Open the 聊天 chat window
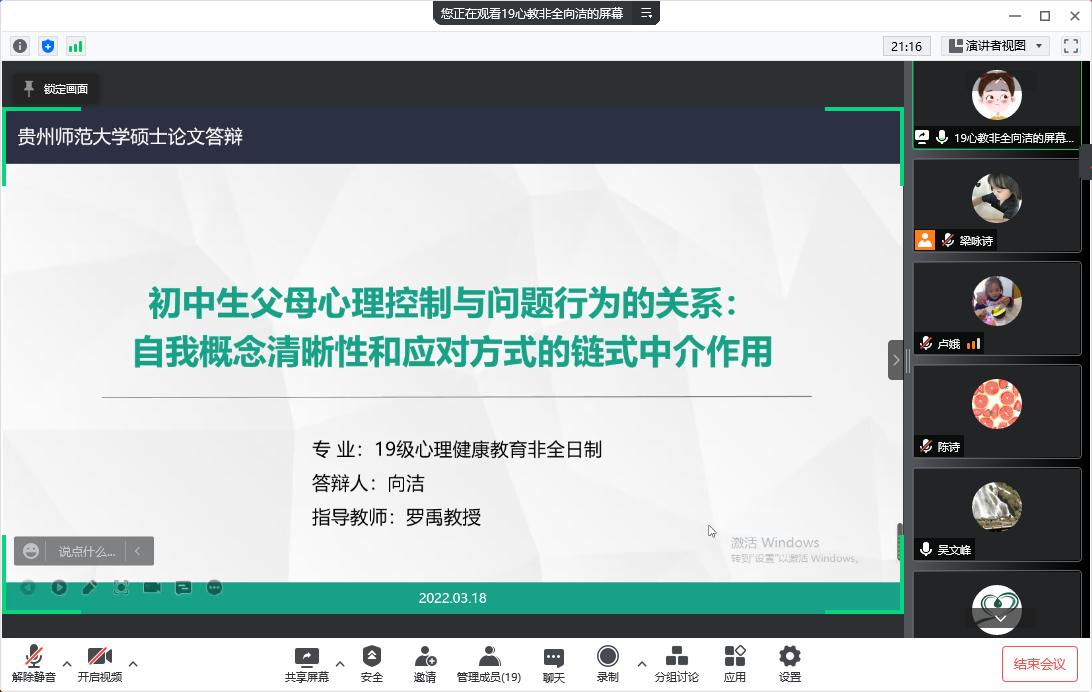 coord(554,664)
